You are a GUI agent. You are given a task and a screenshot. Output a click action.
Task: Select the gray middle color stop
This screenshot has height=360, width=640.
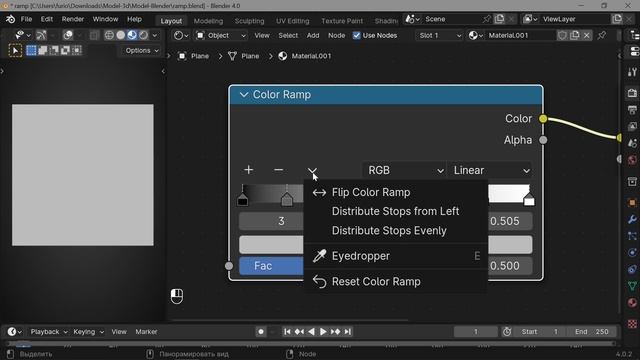click(287, 200)
